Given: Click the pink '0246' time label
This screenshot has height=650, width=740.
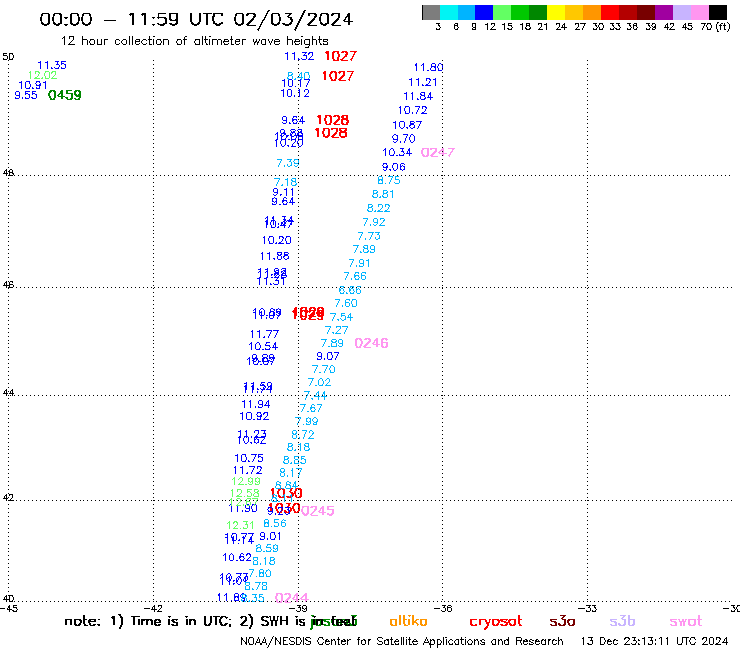Looking at the screenshot, I should [x=371, y=343].
